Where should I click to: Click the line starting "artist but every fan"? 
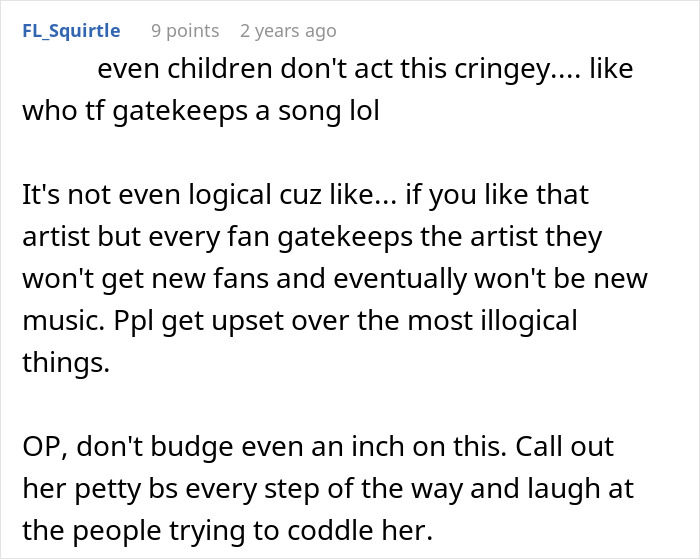click(x=312, y=238)
